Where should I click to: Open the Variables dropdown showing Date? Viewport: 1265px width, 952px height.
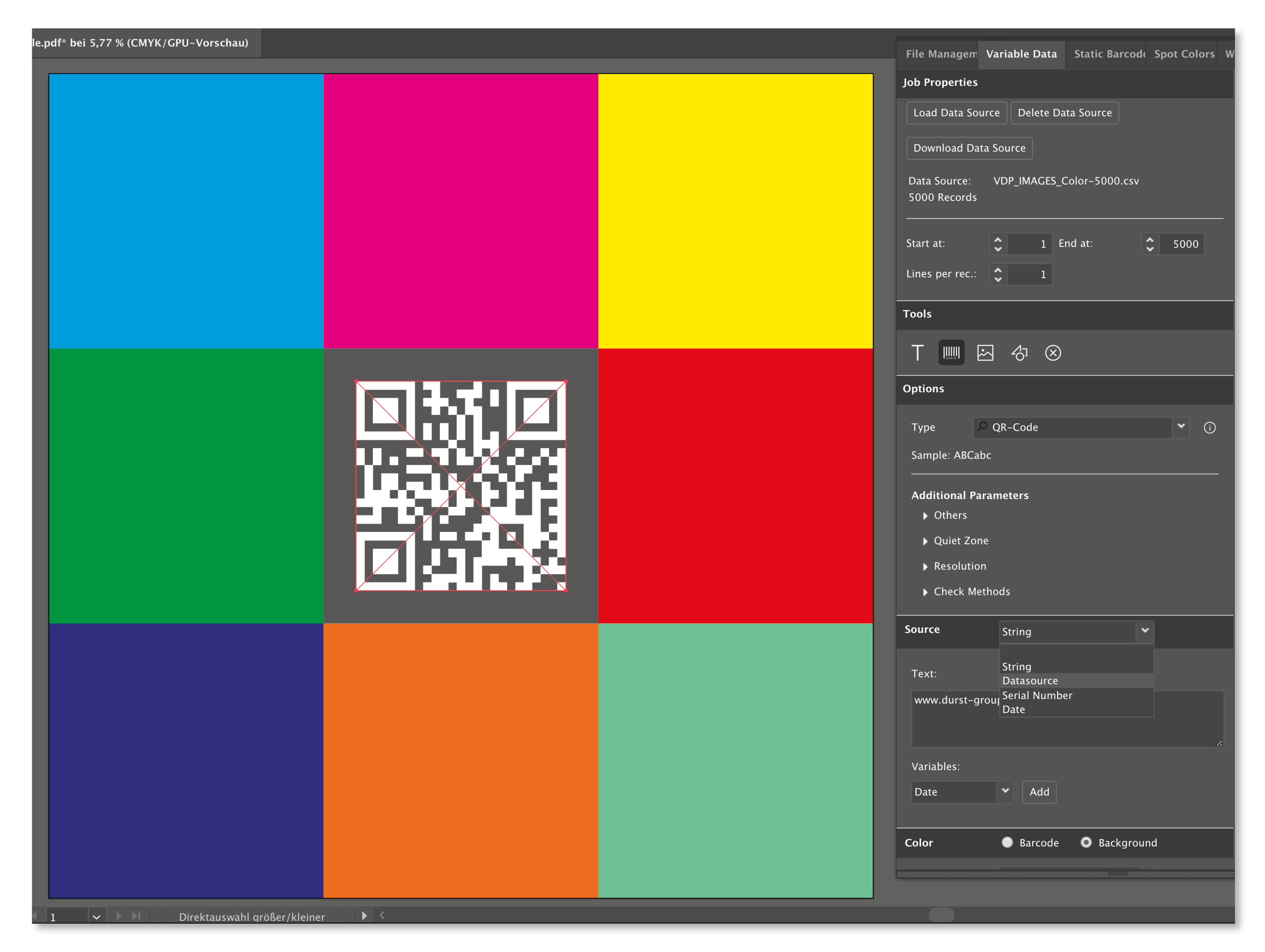tap(1005, 792)
